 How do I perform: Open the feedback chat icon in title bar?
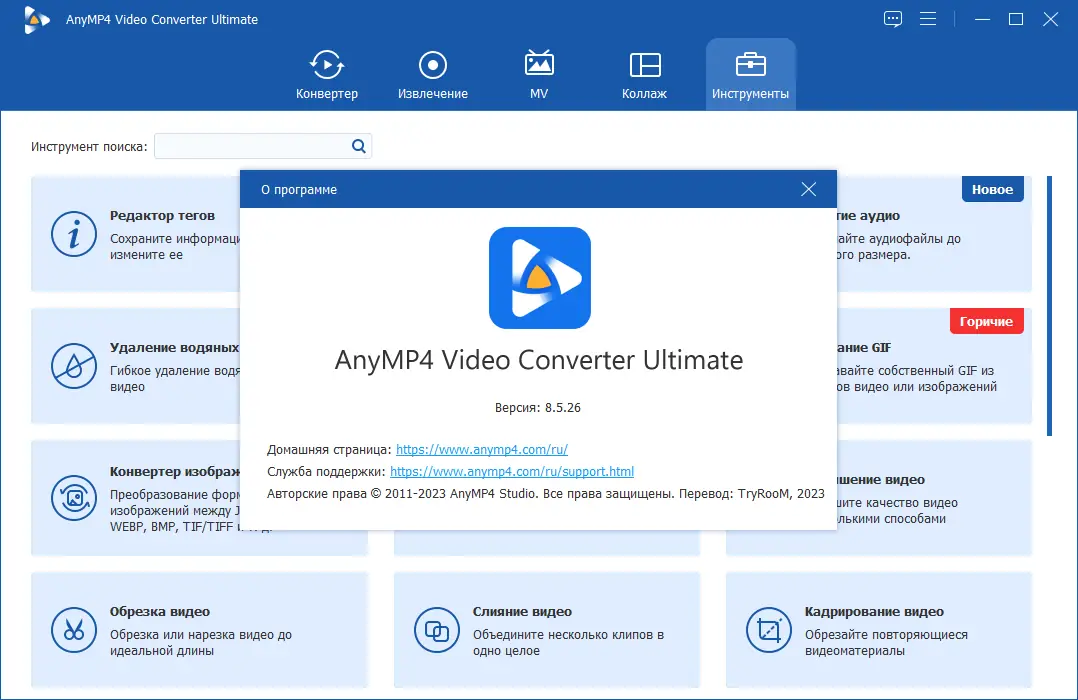[x=892, y=19]
